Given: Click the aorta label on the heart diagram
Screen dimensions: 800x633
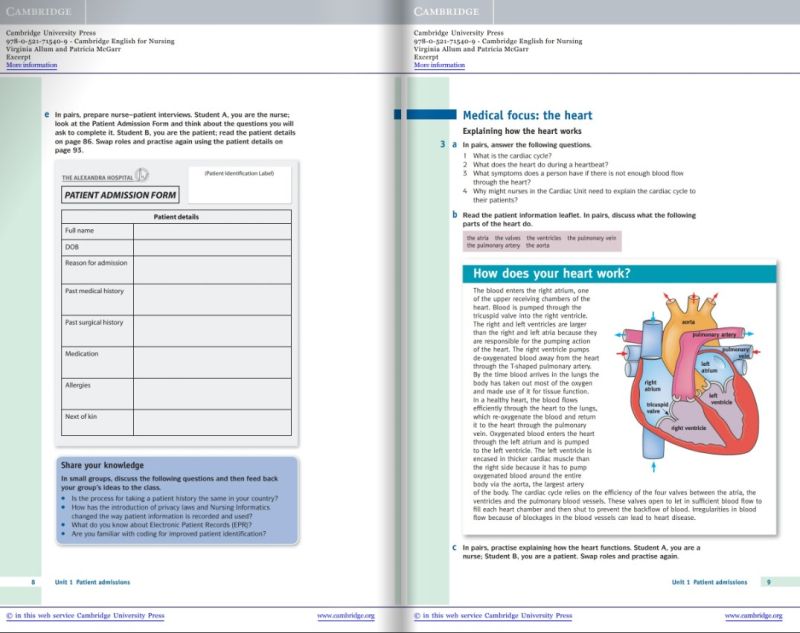Looking at the screenshot, I should click(688, 323).
